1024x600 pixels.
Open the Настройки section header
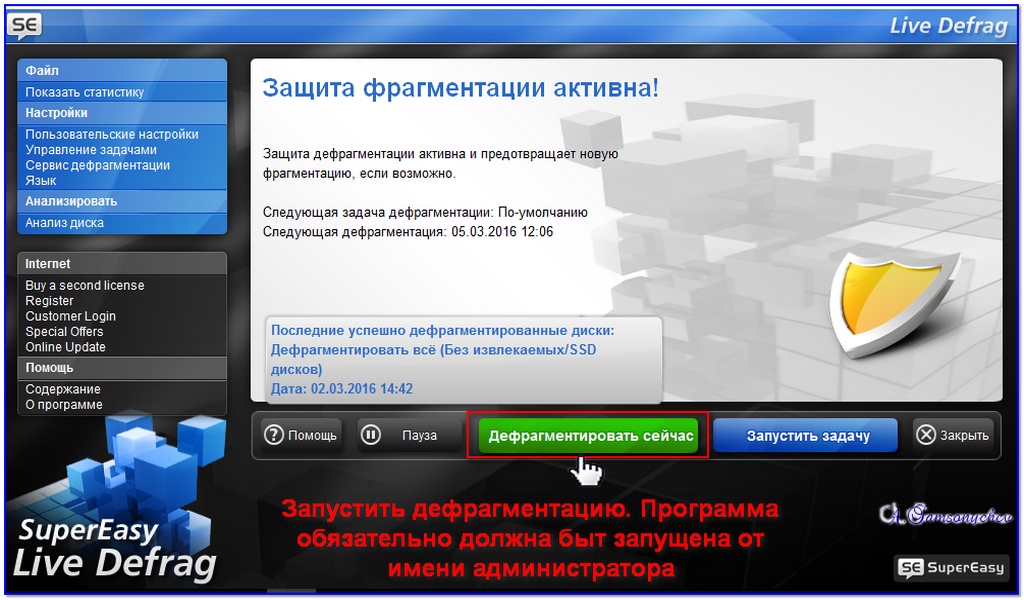[122, 113]
